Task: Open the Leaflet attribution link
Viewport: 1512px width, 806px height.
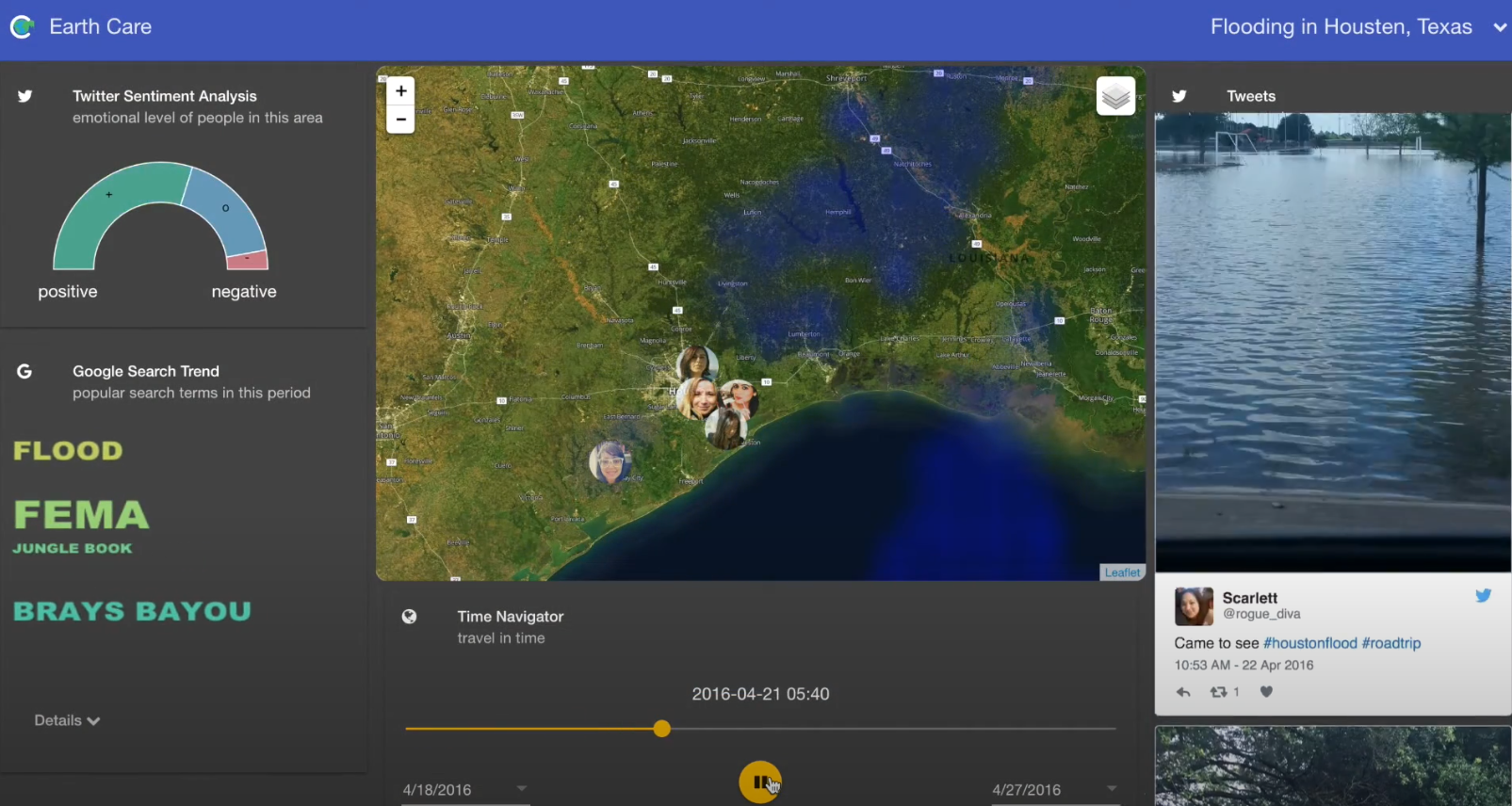Action: (x=1122, y=572)
